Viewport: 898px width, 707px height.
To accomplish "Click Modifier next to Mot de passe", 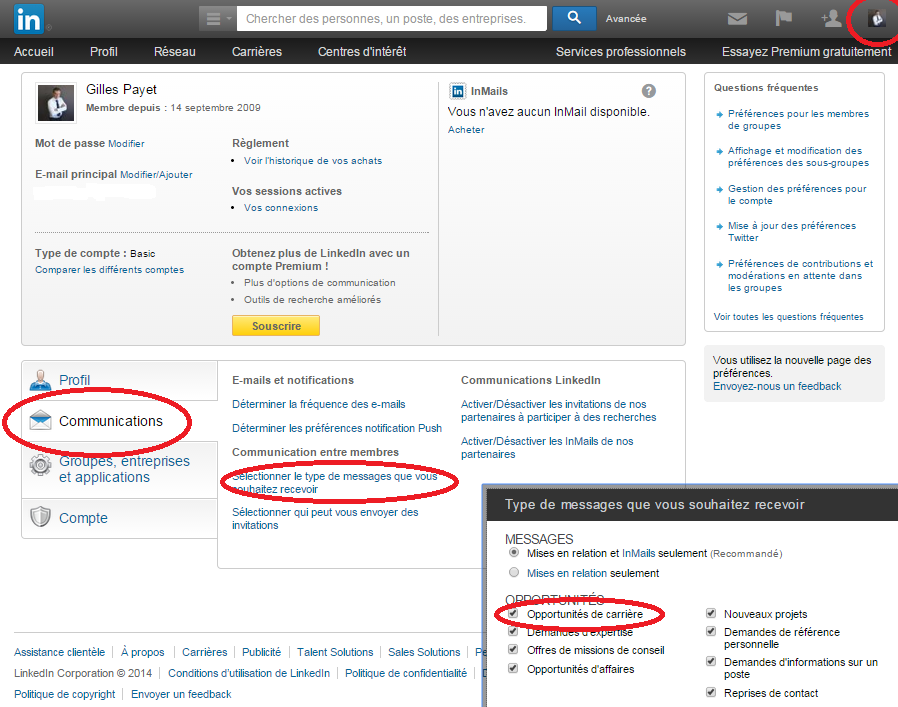I will coord(126,144).
